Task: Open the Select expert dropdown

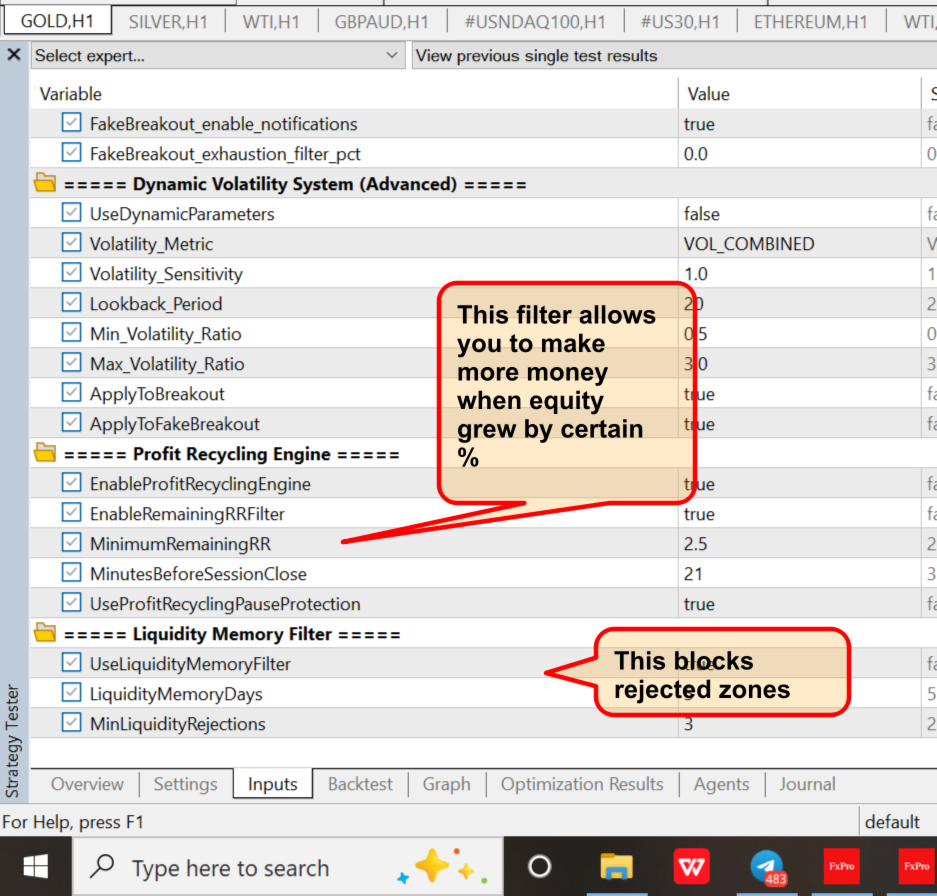Action: tap(218, 56)
